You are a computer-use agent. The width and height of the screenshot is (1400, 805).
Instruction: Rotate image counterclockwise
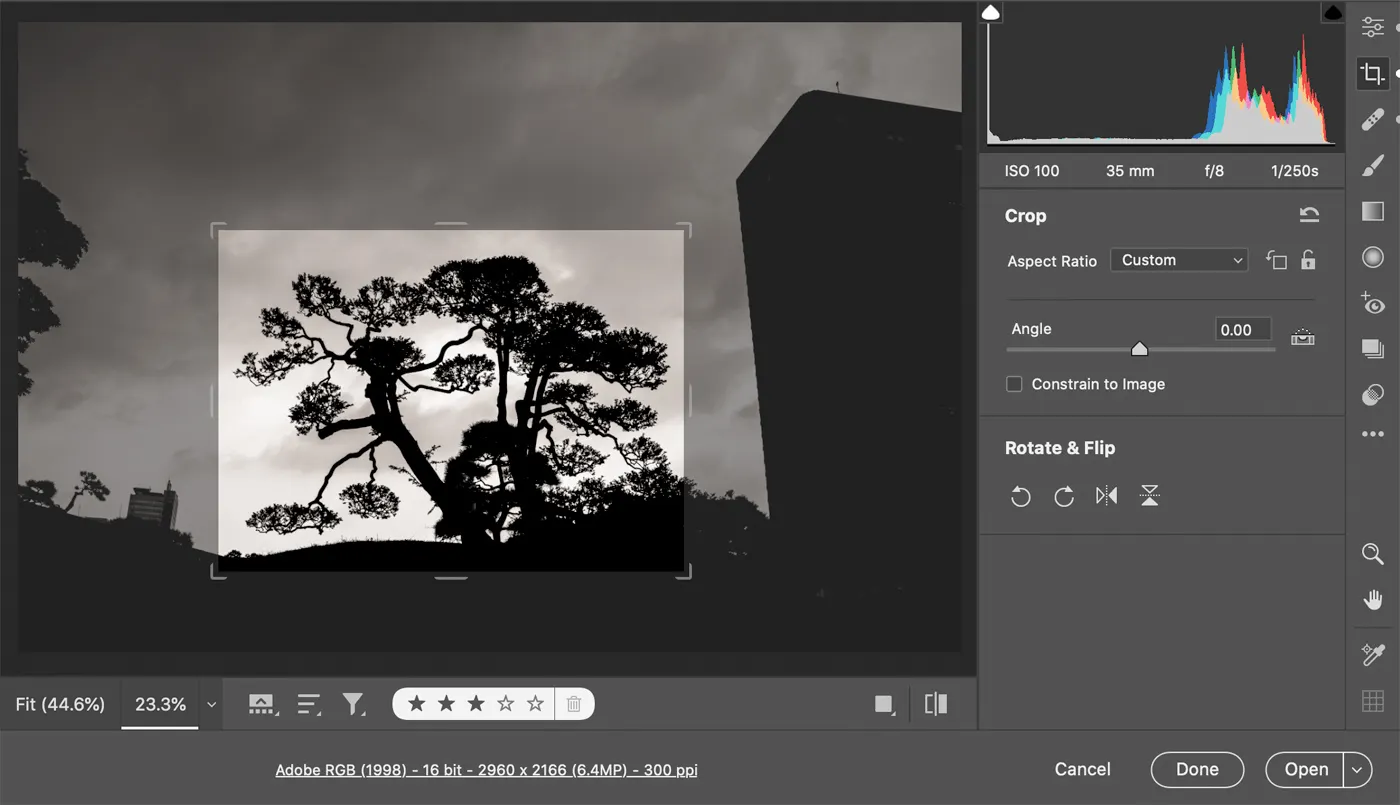tap(1020, 496)
